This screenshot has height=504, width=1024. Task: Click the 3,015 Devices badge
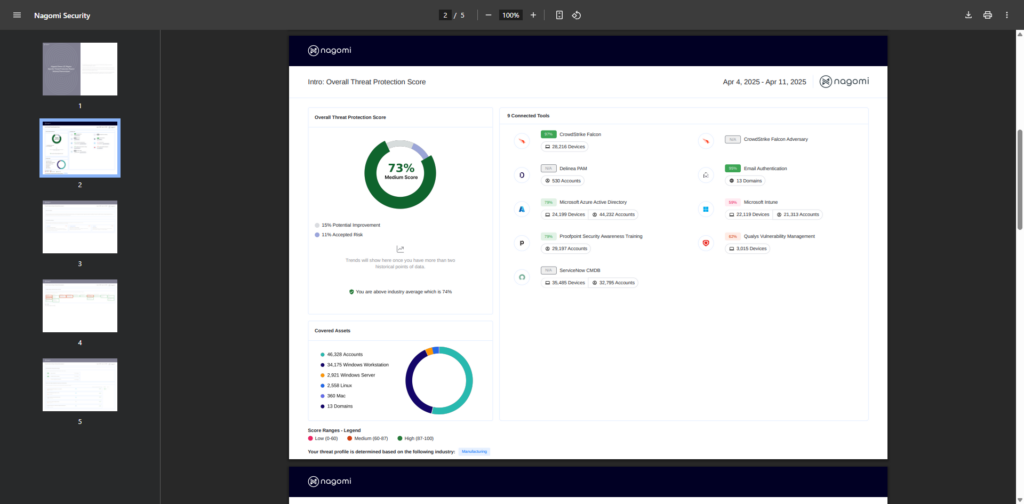pyautogui.click(x=748, y=248)
